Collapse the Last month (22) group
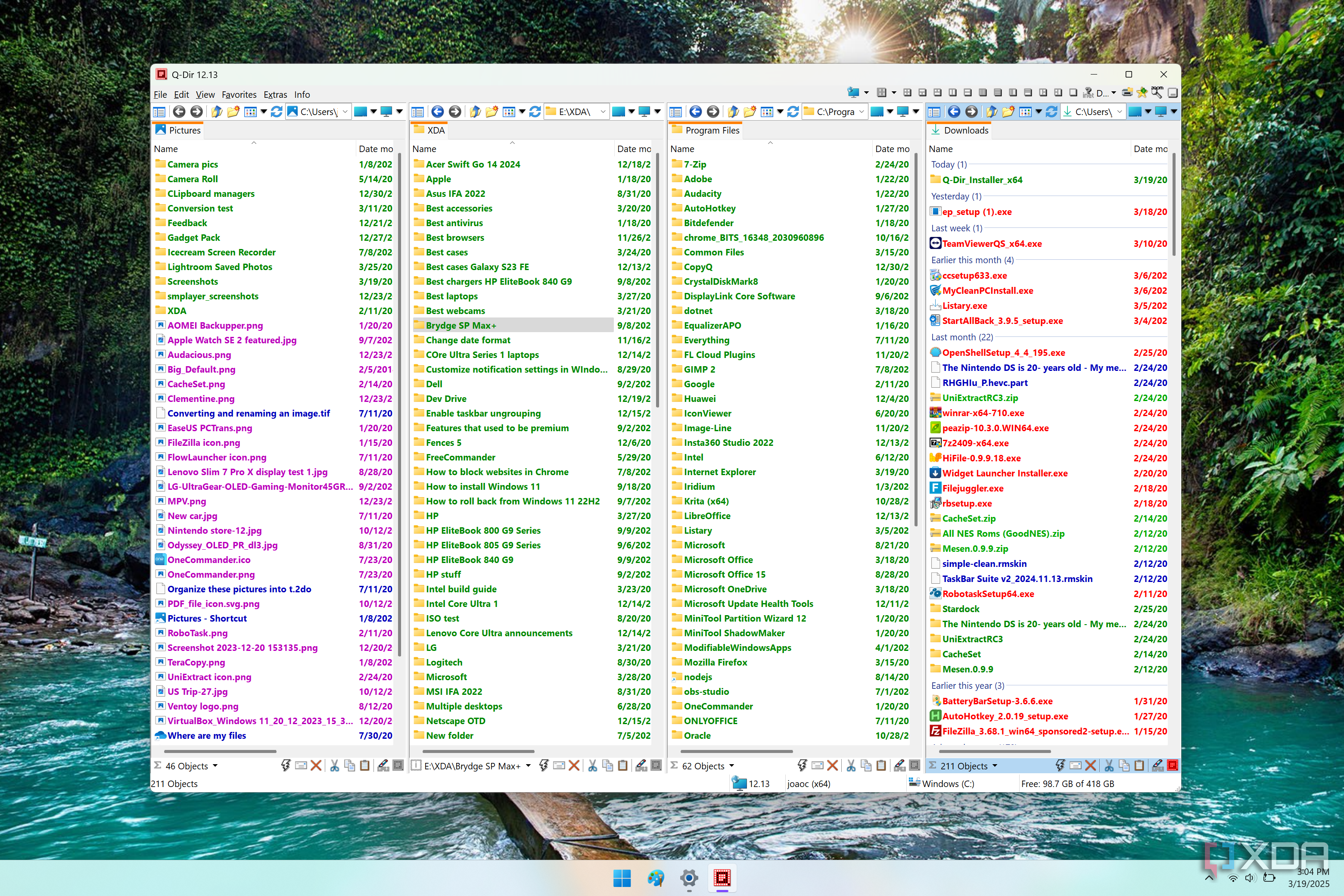1344x896 pixels. tap(962, 337)
